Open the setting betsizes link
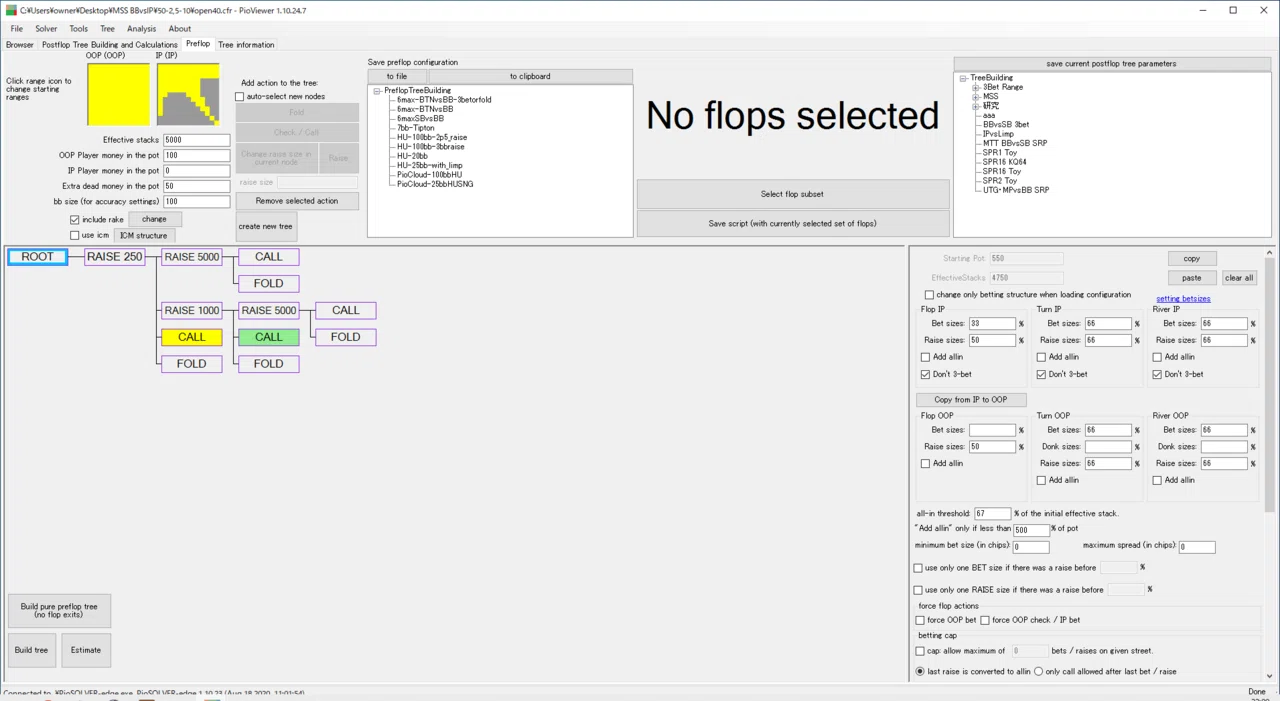This screenshot has height=701, width=1280. 1183,299
